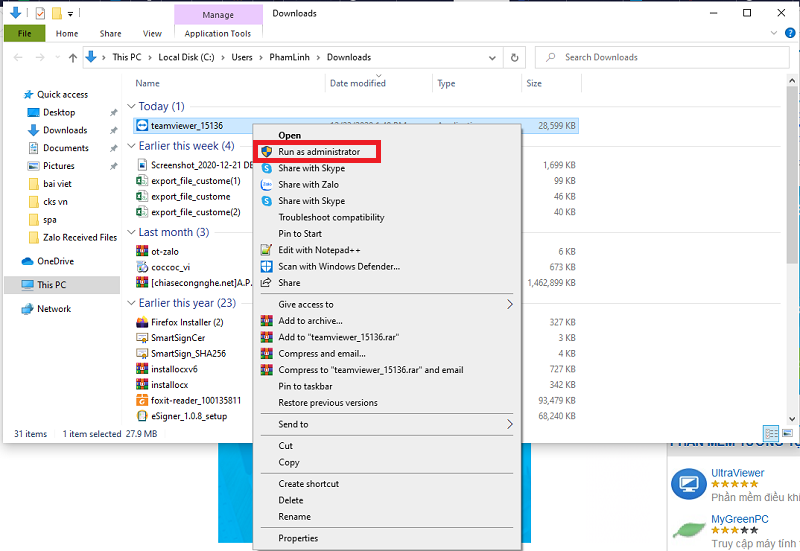
Task: Open Customize Quick Access Toolbar dropdown
Action: (x=70, y=14)
